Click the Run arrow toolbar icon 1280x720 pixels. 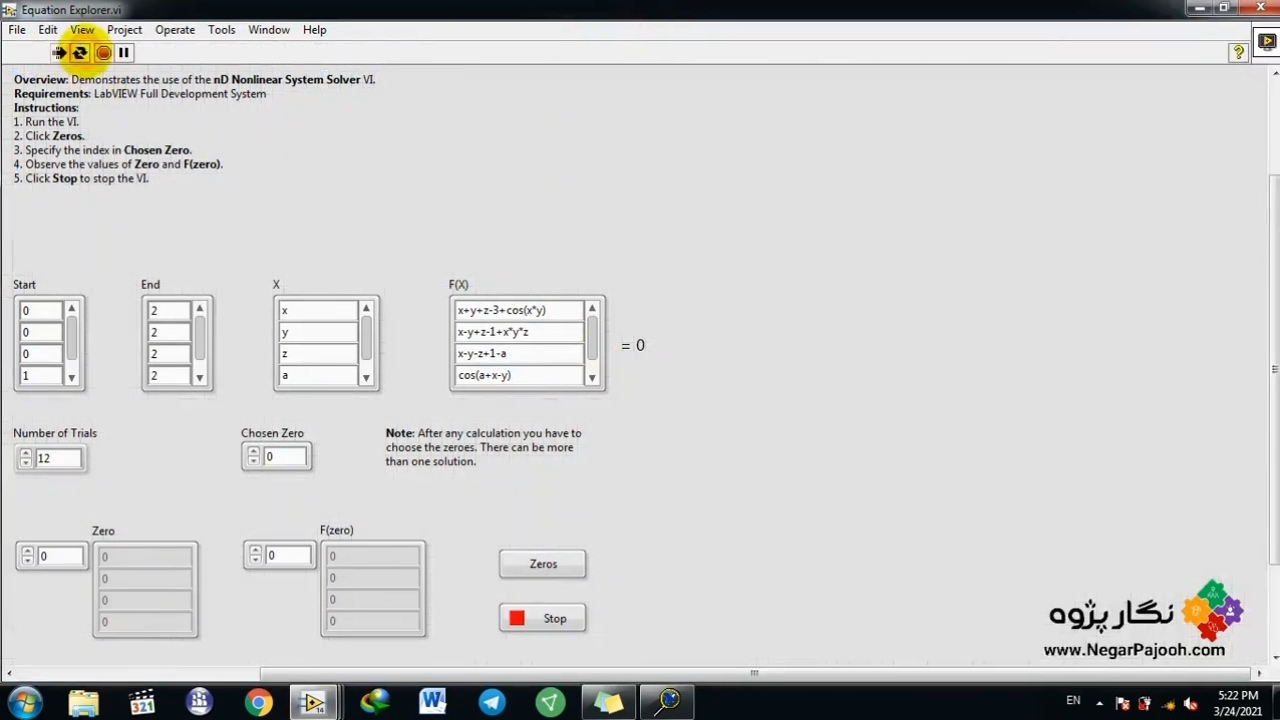(59, 53)
